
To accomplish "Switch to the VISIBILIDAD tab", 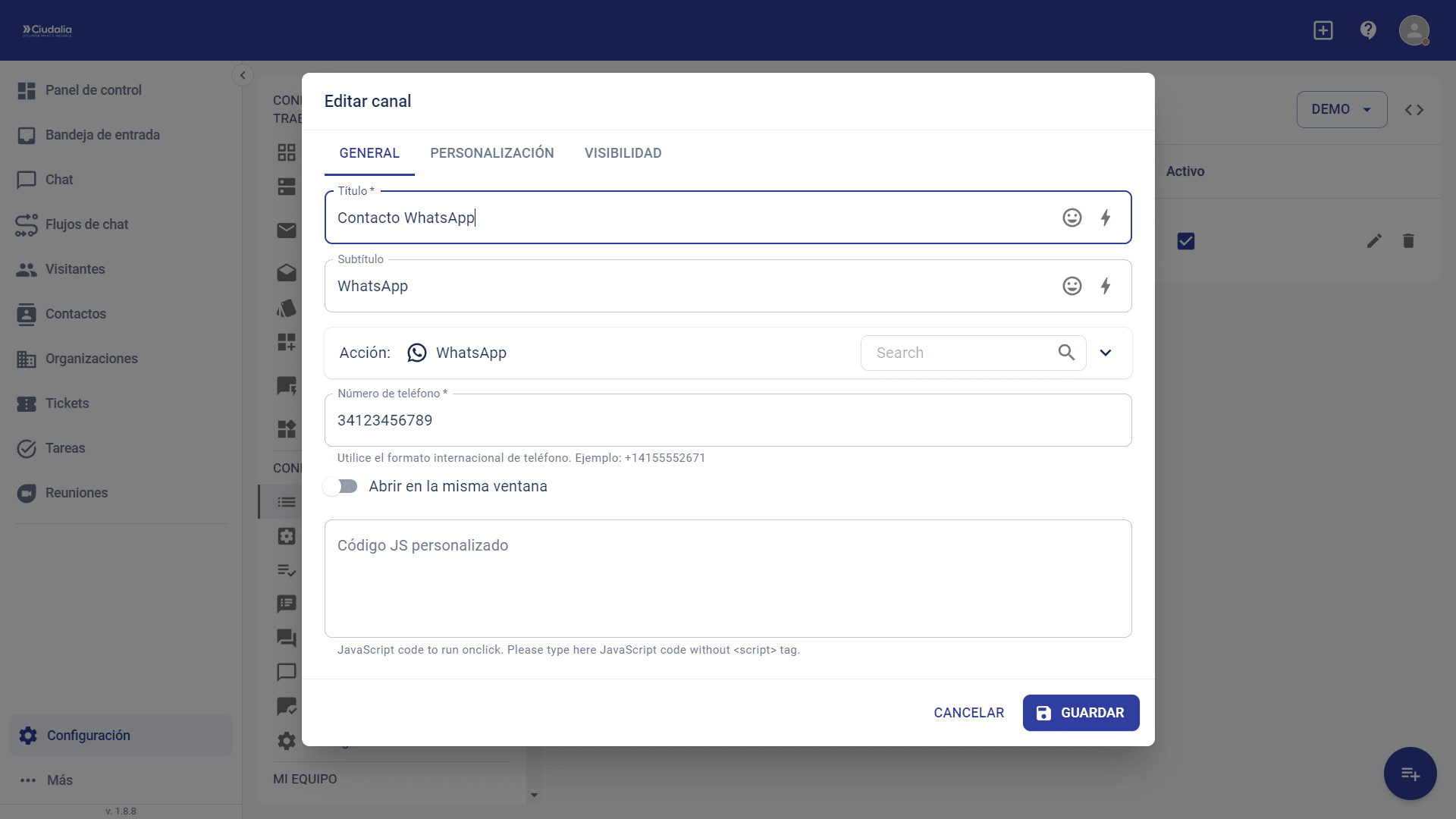I will 623,153.
